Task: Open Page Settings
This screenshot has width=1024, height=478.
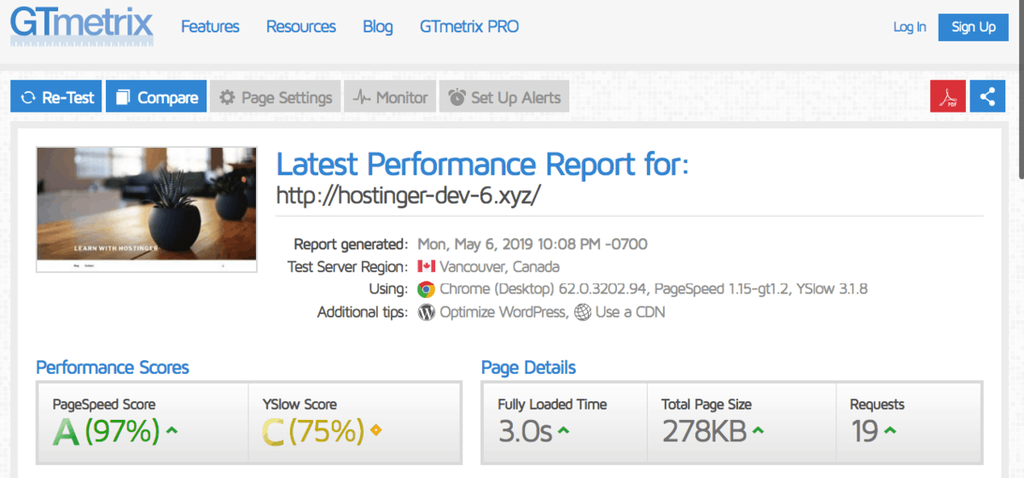Action: click(x=275, y=97)
